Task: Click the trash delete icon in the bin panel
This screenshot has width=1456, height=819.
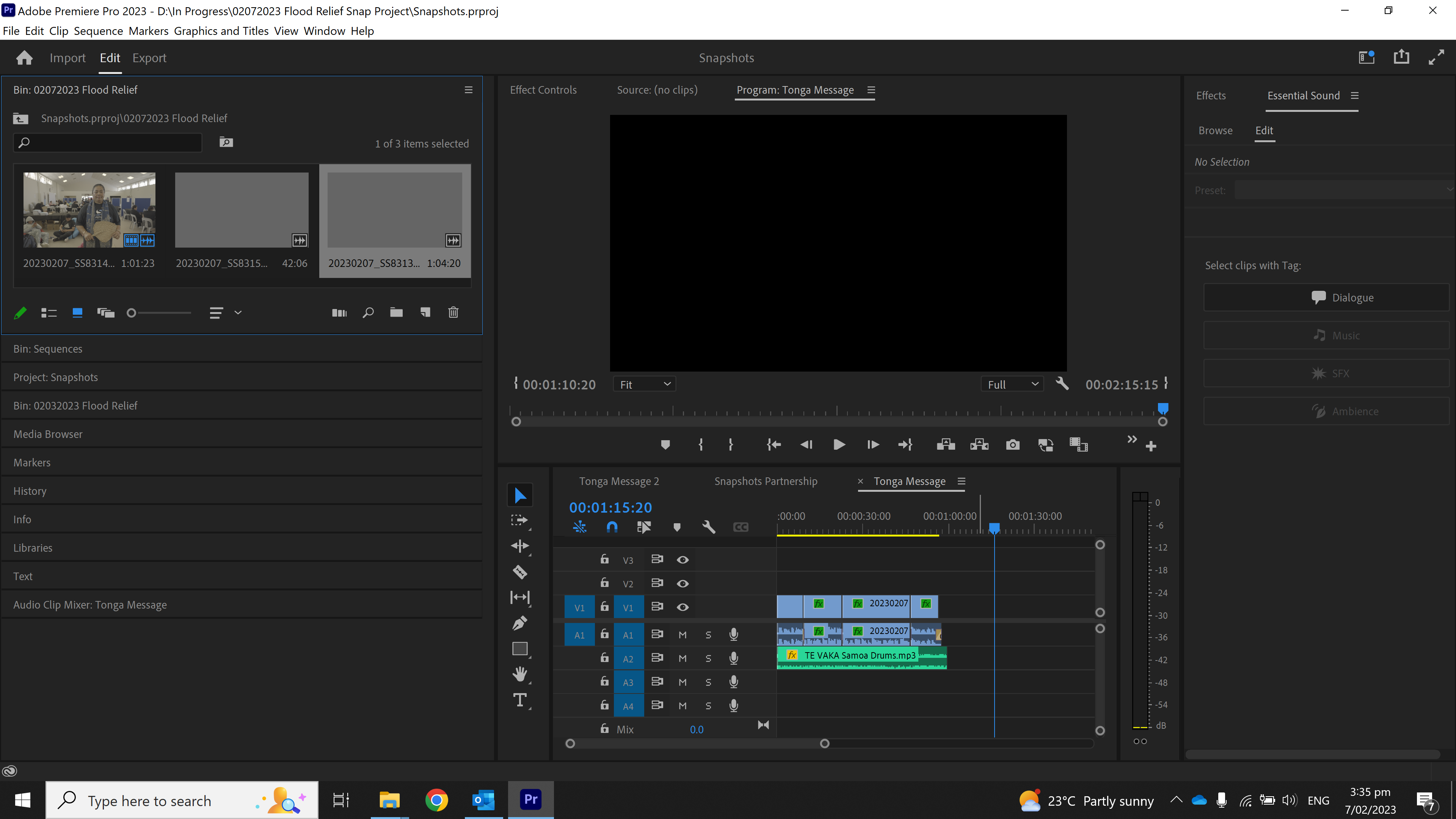Action: click(x=453, y=312)
